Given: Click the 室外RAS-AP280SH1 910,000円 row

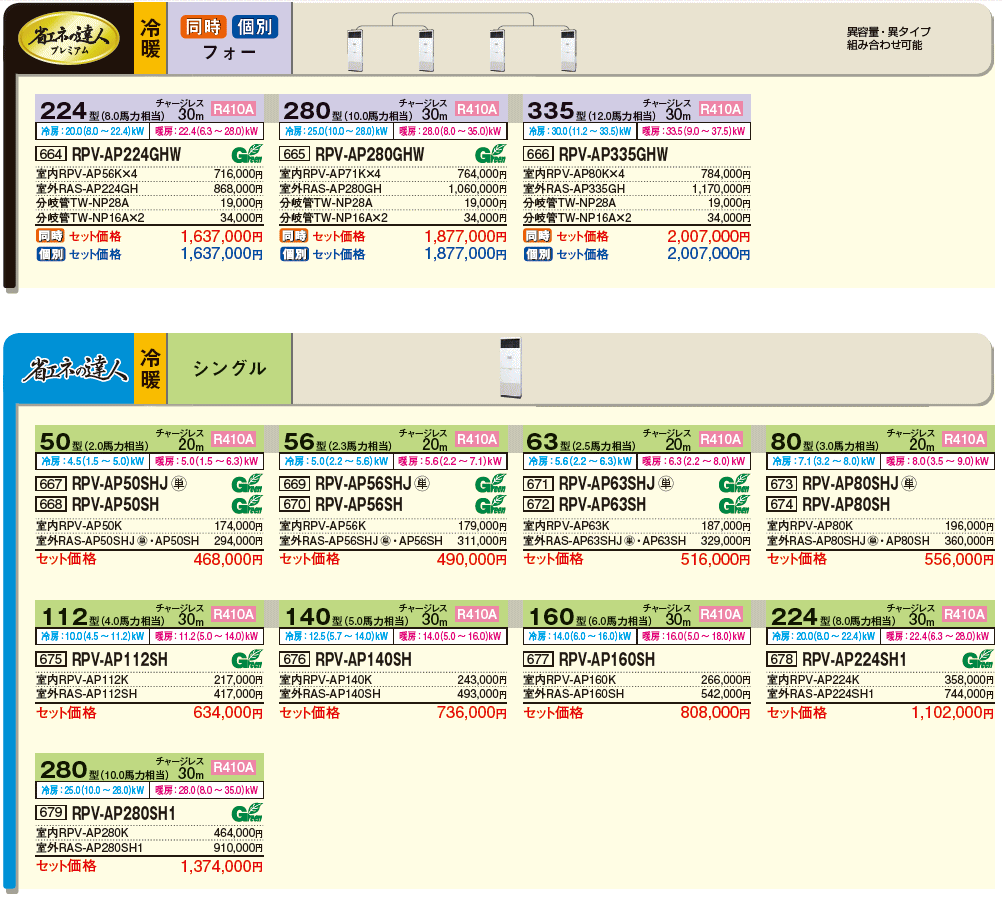Looking at the screenshot, I should [x=150, y=848].
